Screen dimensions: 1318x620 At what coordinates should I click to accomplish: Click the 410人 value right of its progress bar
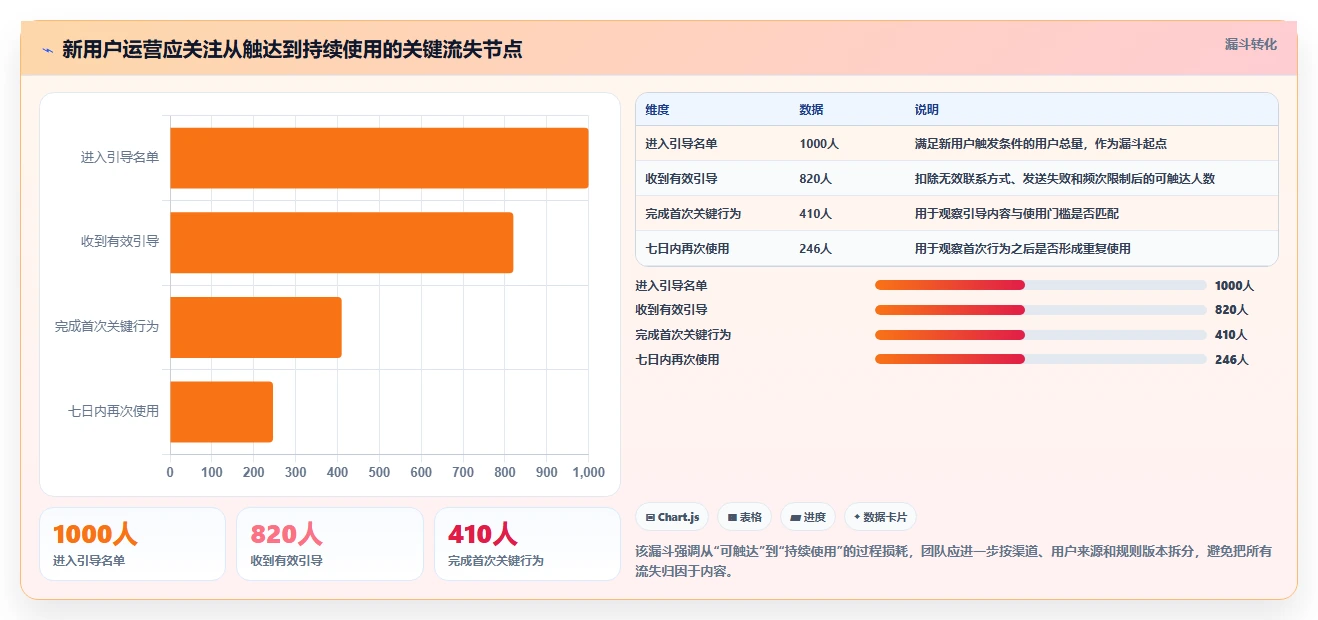pyautogui.click(x=1231, y=335)
